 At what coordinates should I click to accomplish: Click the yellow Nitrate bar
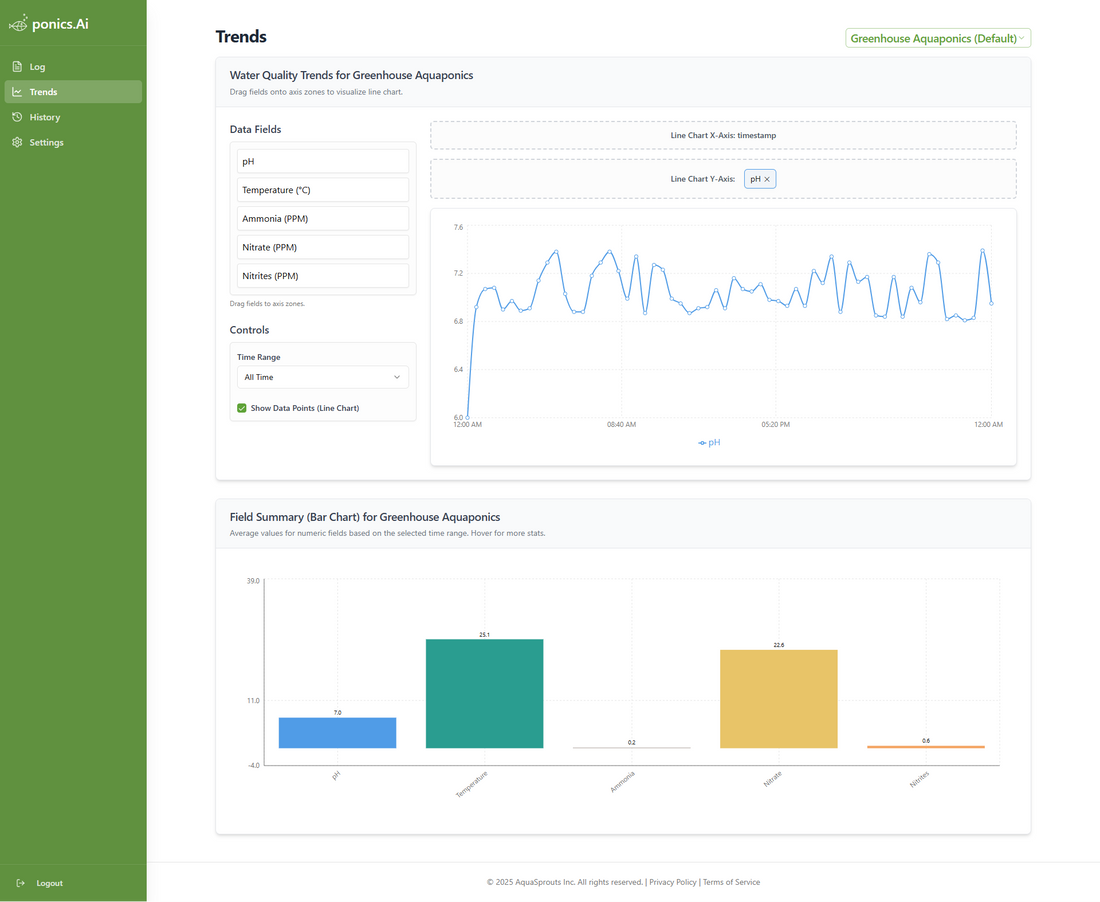click(x=778, y=699)
